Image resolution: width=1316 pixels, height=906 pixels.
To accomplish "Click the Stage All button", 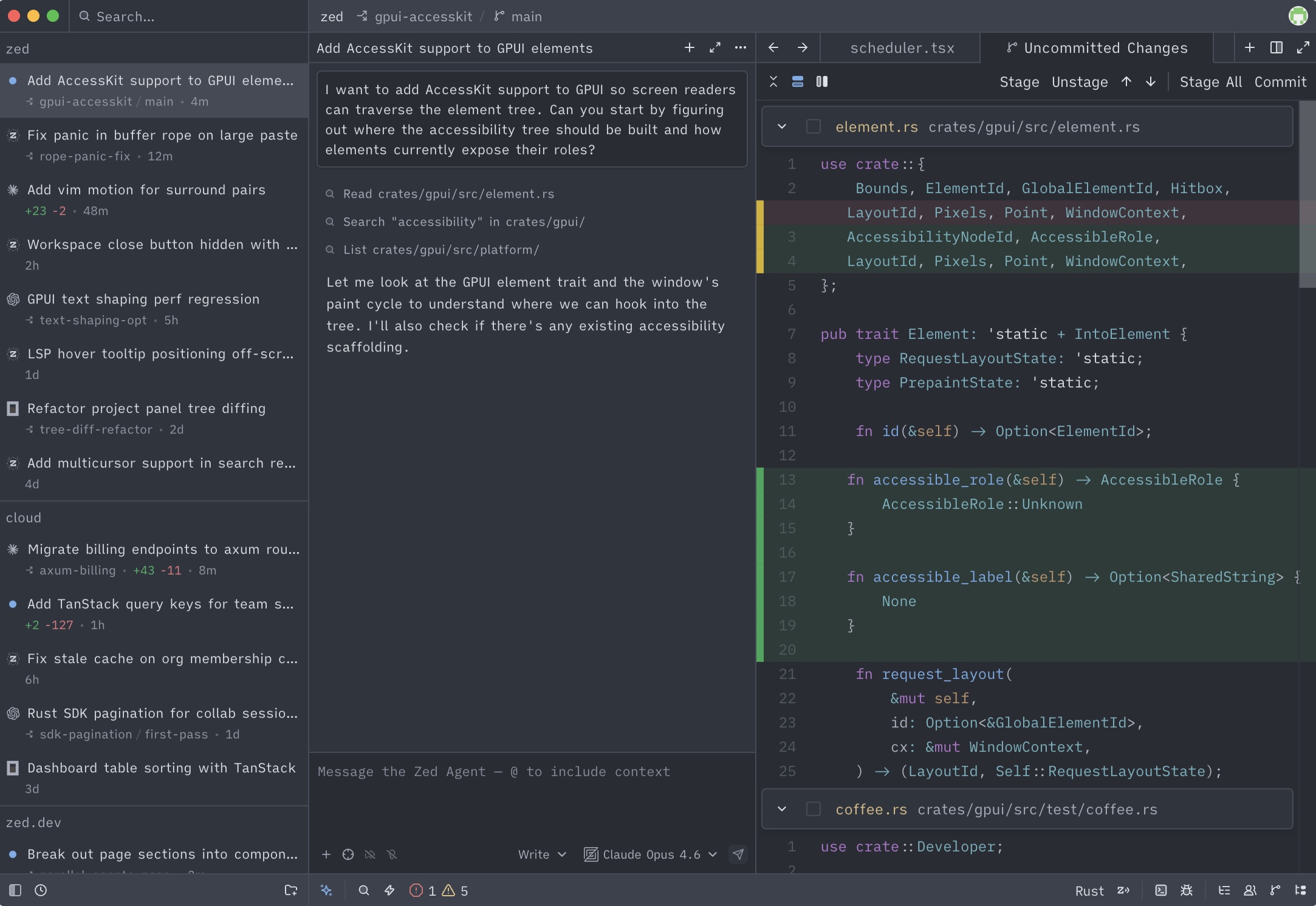I will [x=1210, y=82].
